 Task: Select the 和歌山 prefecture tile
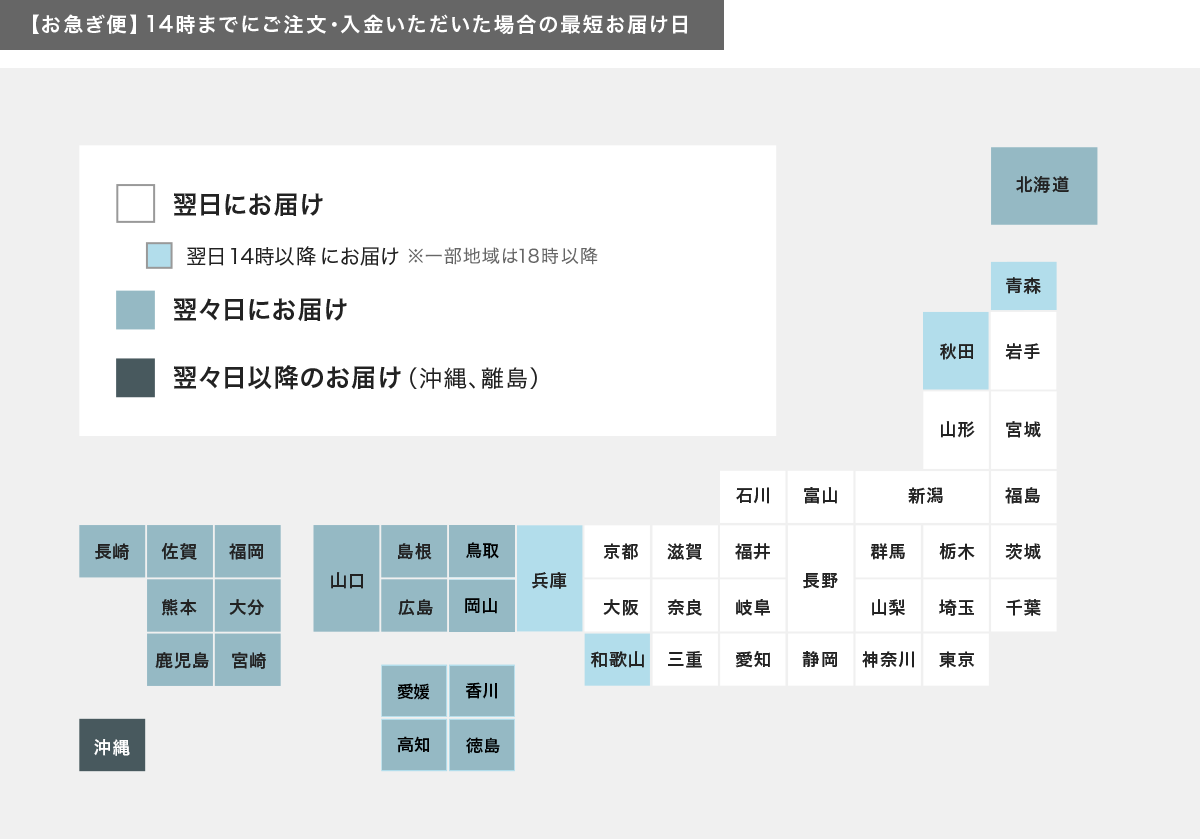(617, 660)
